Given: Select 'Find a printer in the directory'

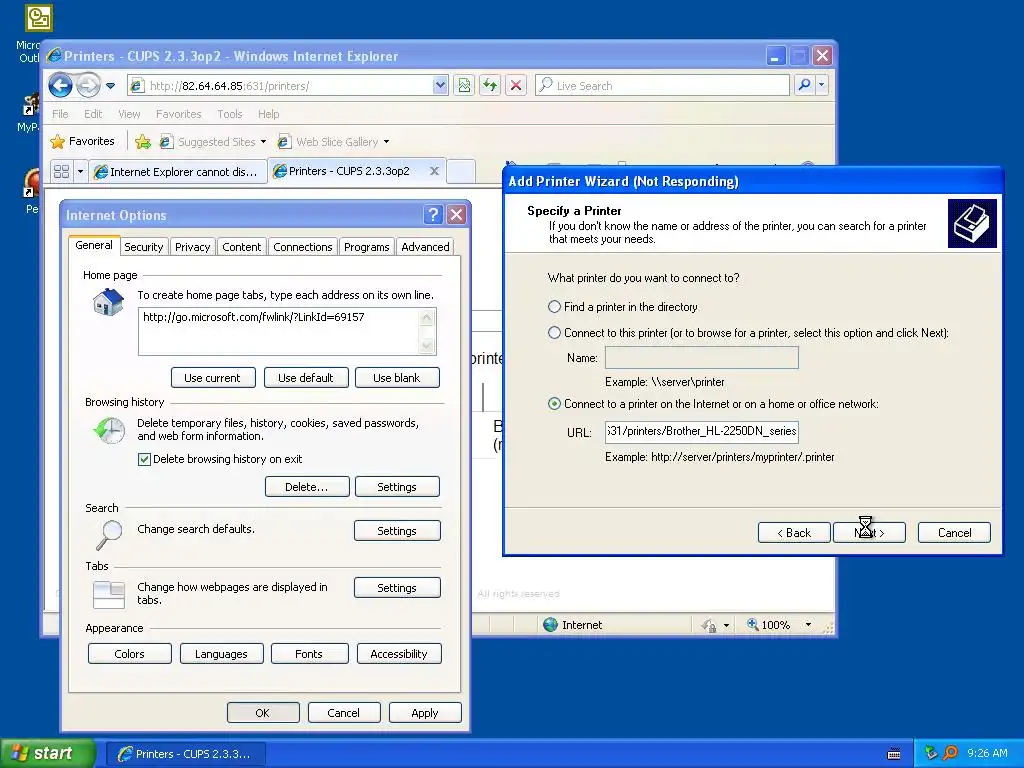Looking at the screenshot, I should pyautogui.click(x=554, y=306).
